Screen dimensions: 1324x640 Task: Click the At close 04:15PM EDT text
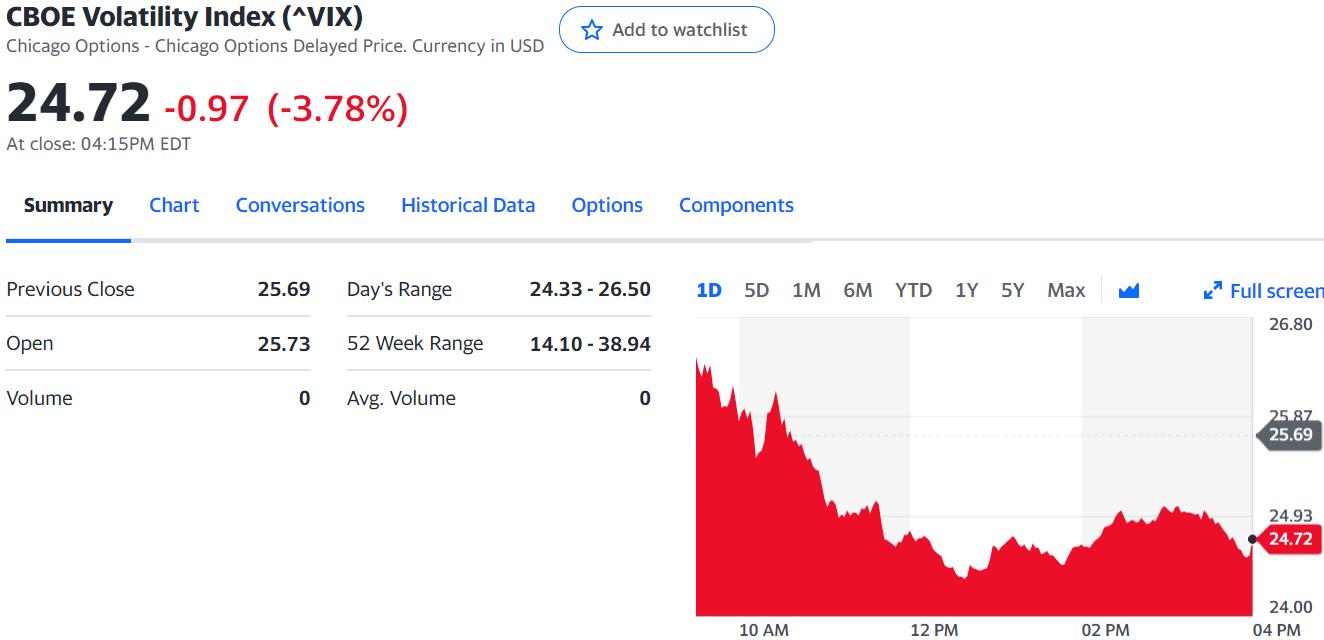pos(98,144)
